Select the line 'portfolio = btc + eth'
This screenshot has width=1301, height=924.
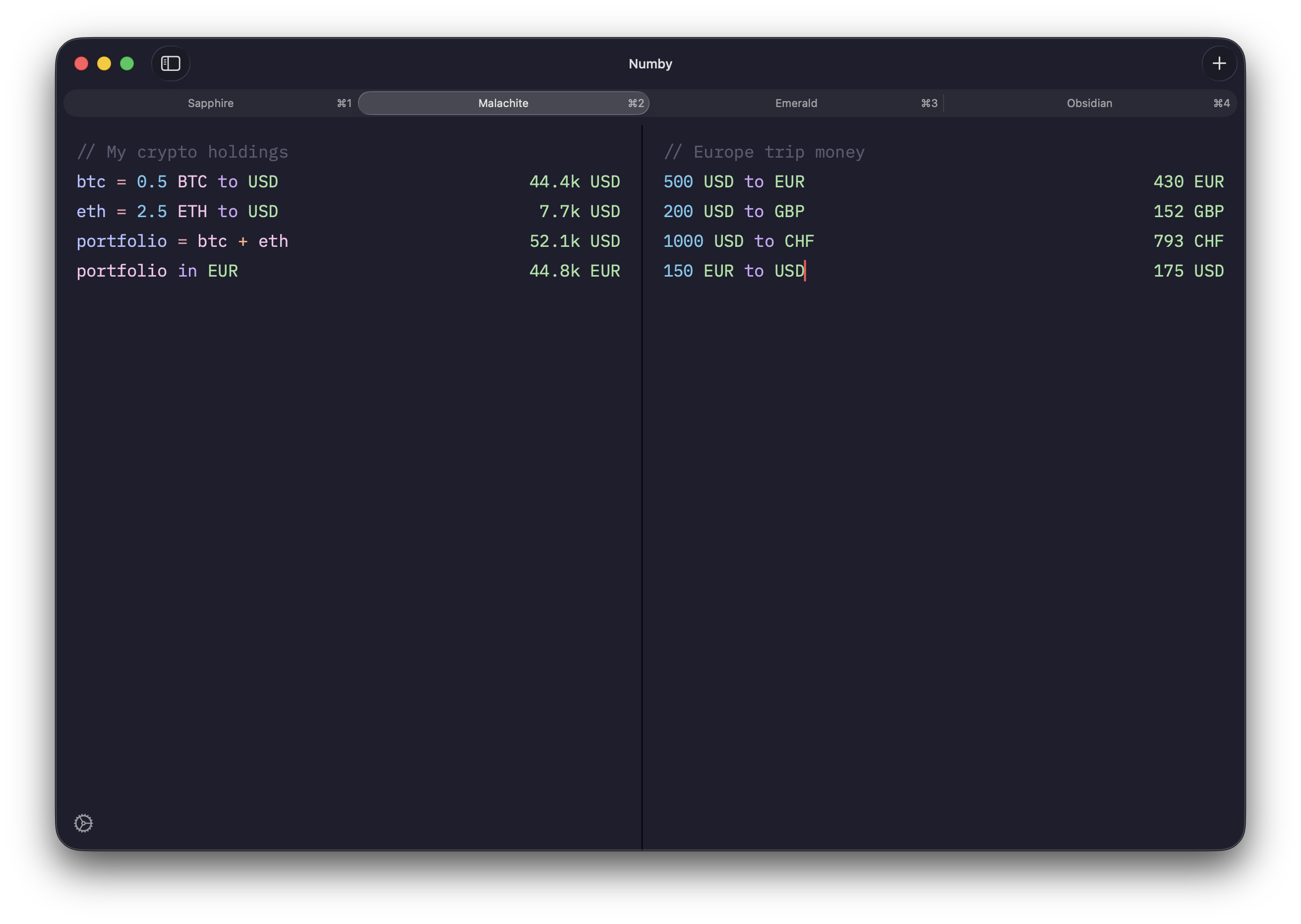[x=182, y=241]
